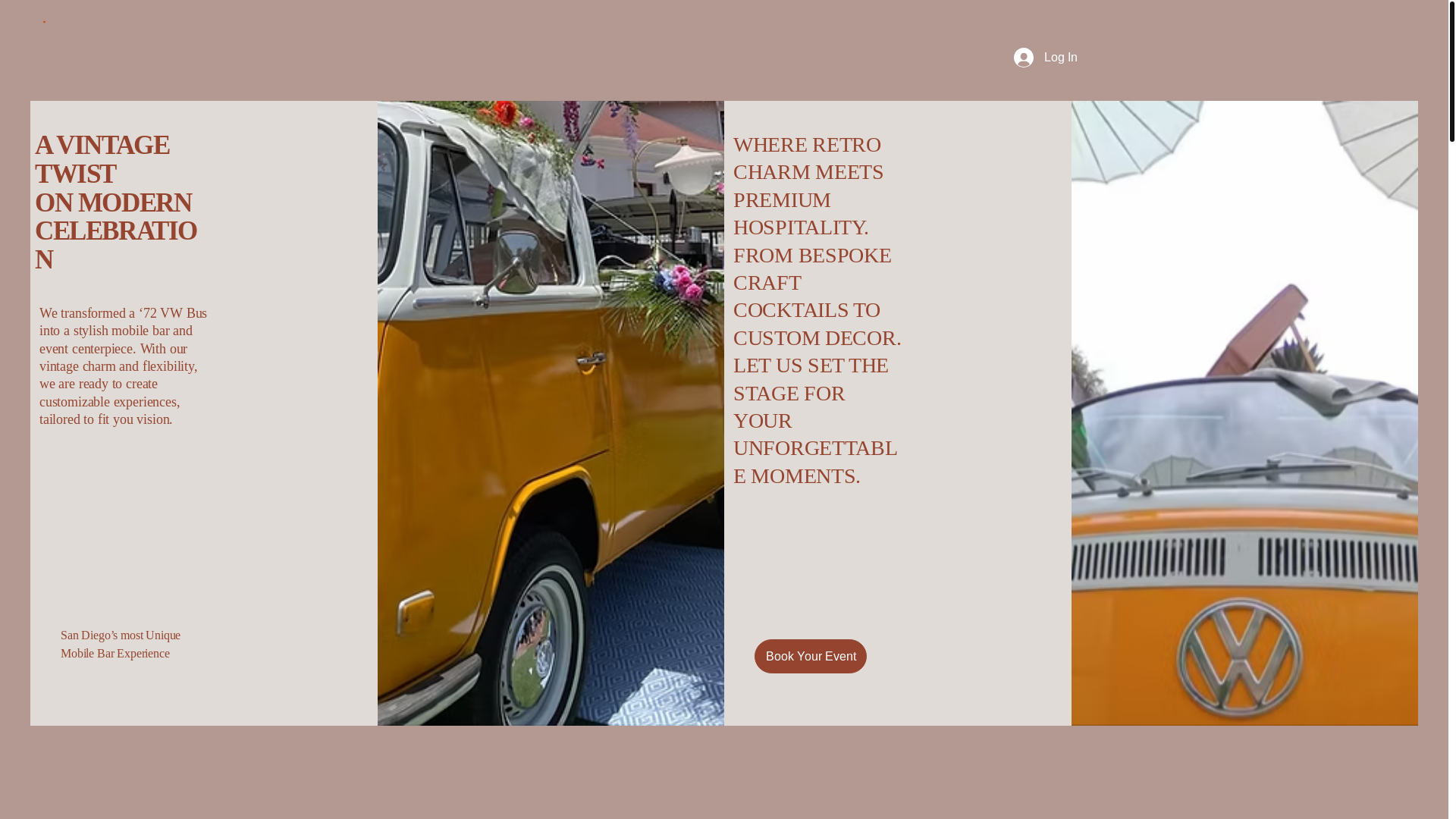Image resolution: width=1456 pixels, height=819 pixels.
Task: Open the side-view VW bus photo
Action: coord(551,413)
